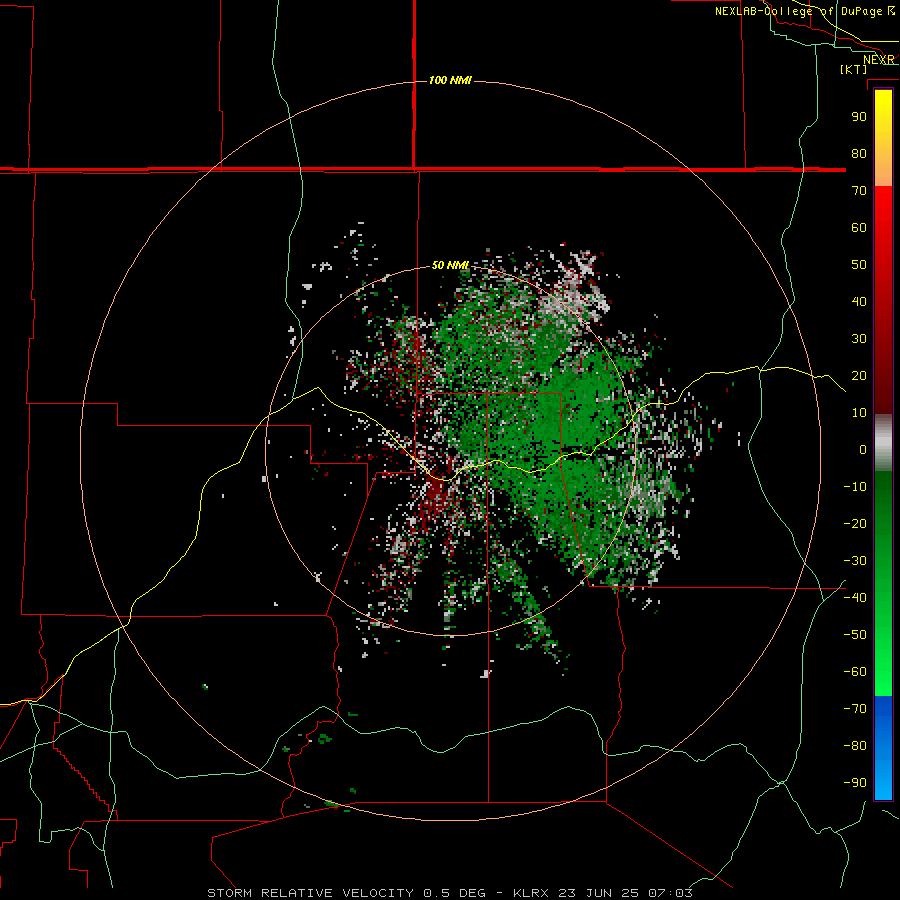Click the 30 value on velocity scale
Screen dimensions: 900x900
tap(859, 339)
